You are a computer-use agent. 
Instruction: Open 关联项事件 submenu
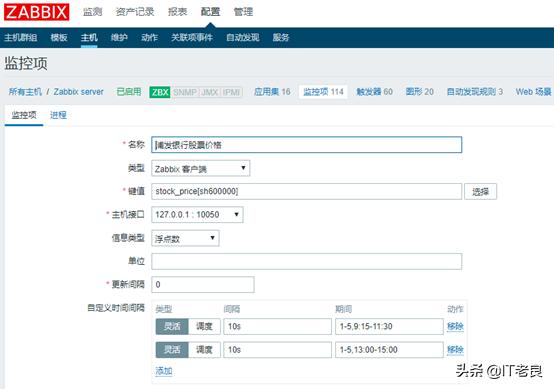tap(192, 37)
